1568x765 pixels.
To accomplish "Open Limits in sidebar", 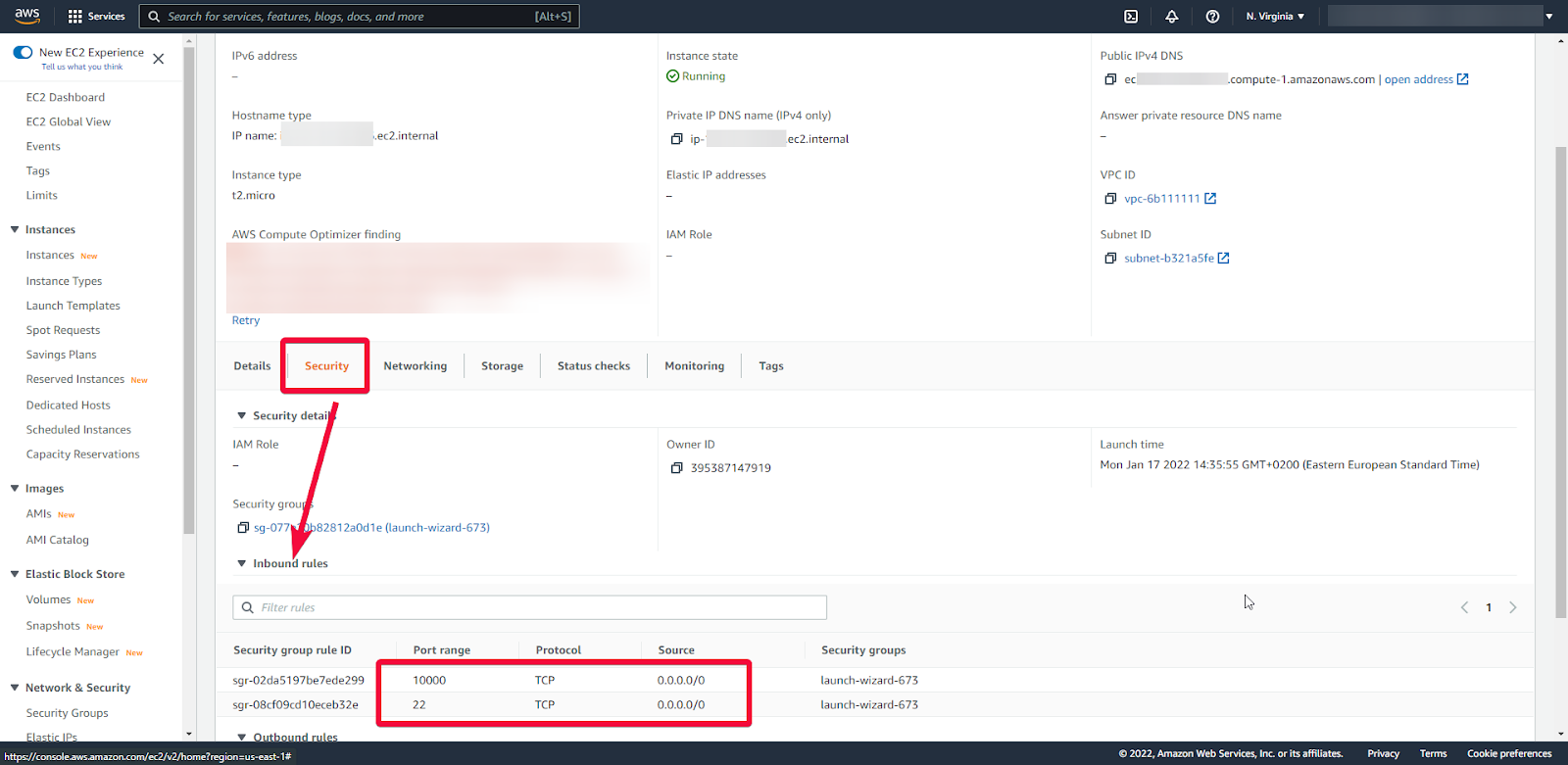I will 42,195.
